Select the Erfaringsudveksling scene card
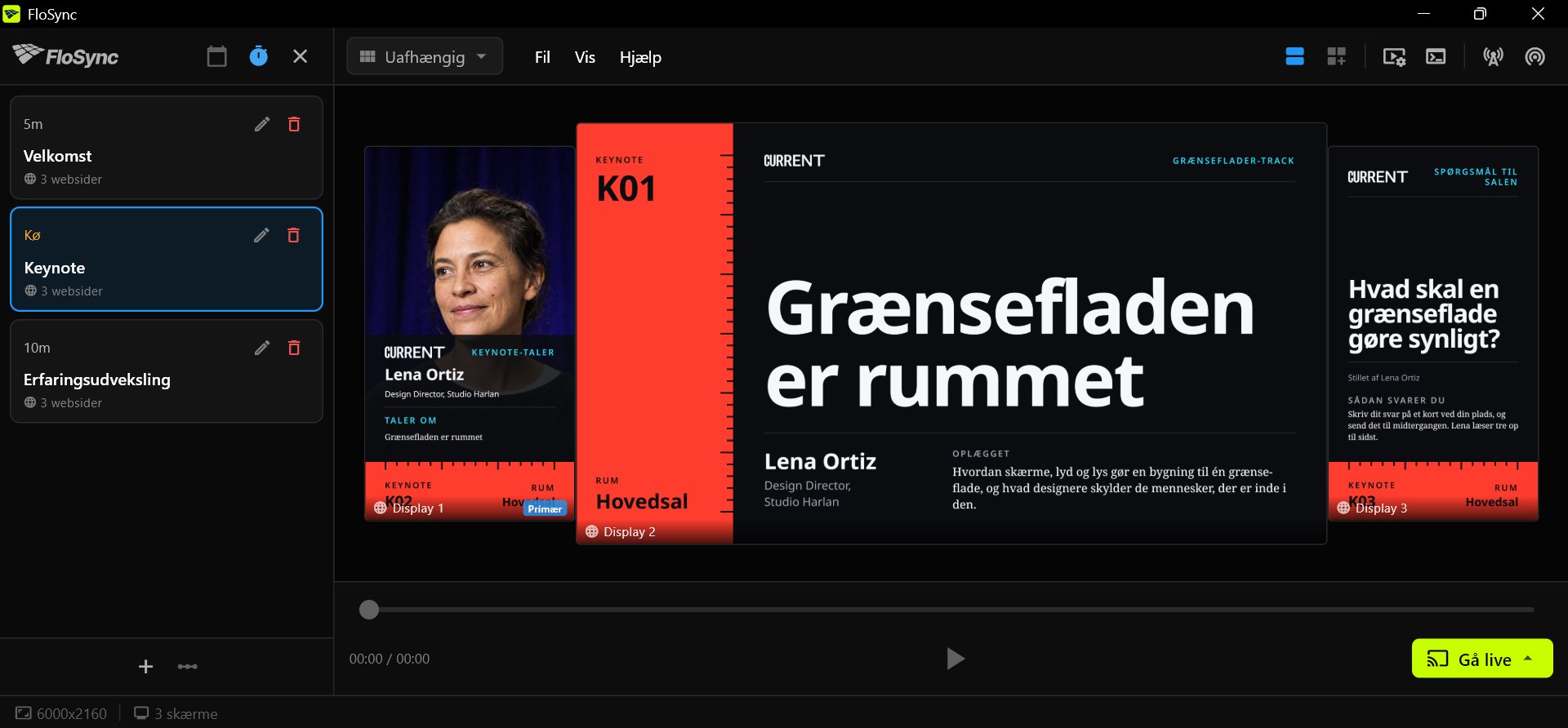Viewport: 1568px width, 728px height. click(167, 371)
